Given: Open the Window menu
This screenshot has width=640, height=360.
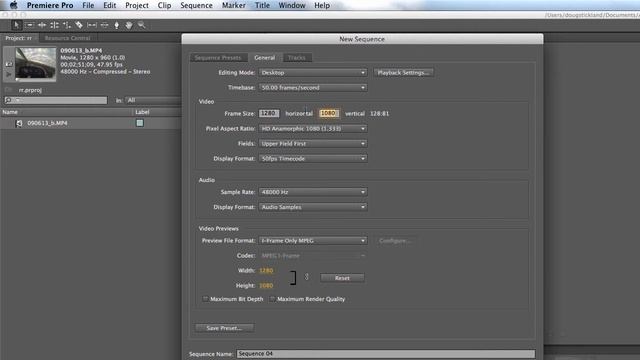Looking at the screenshot, I should pos(292,5).
